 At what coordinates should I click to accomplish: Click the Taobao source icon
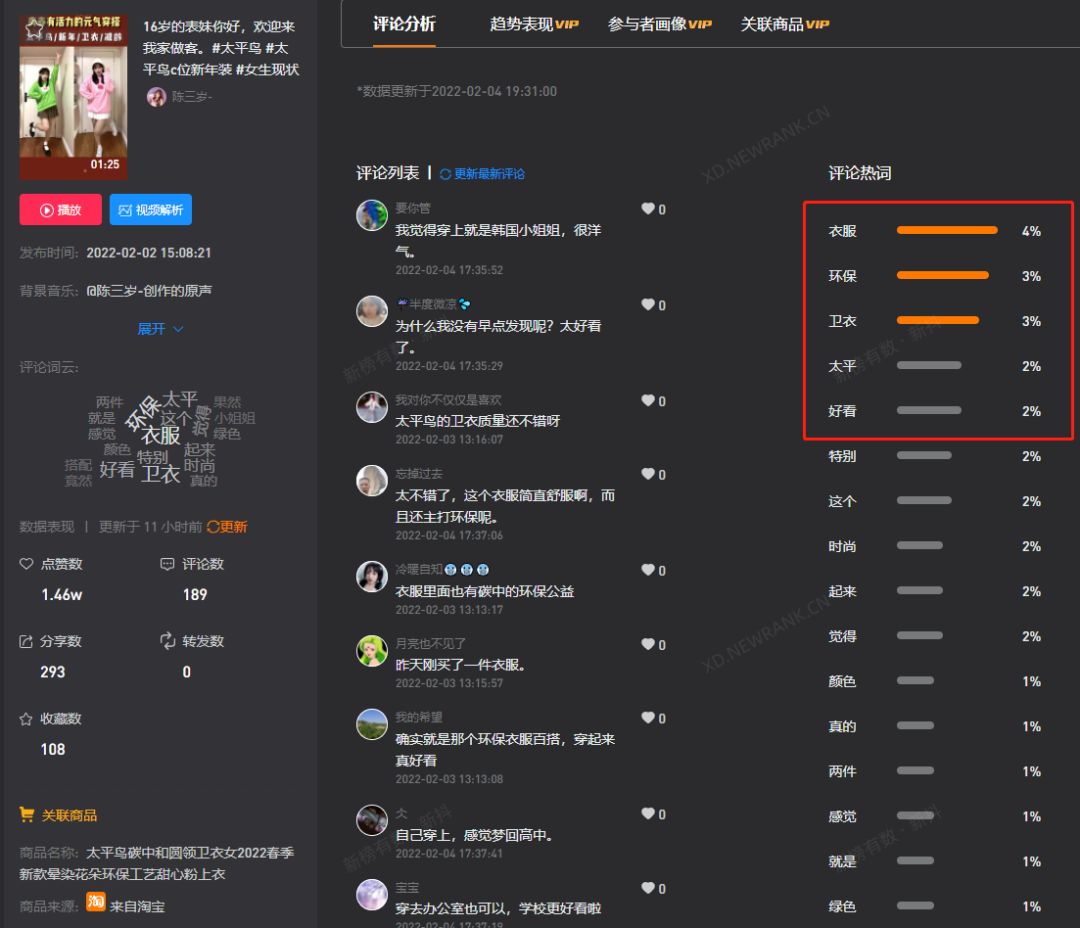point(96,901)
